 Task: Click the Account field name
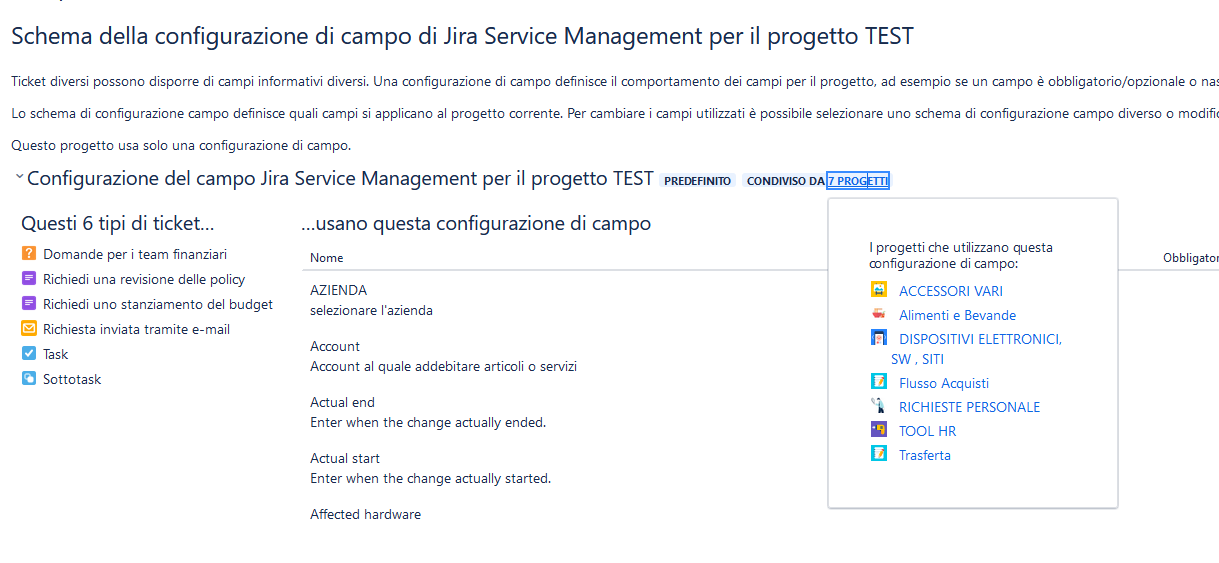coord(335,347)
